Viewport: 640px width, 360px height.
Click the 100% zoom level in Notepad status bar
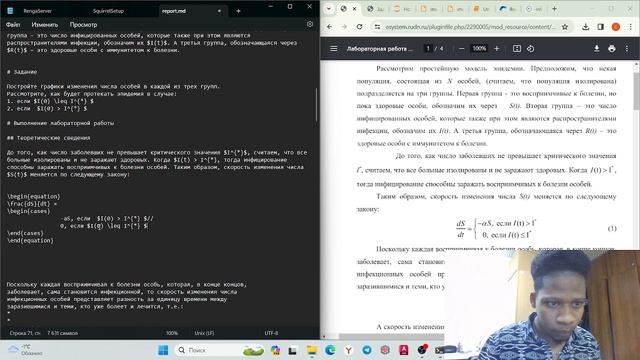[x=172, y=333]
